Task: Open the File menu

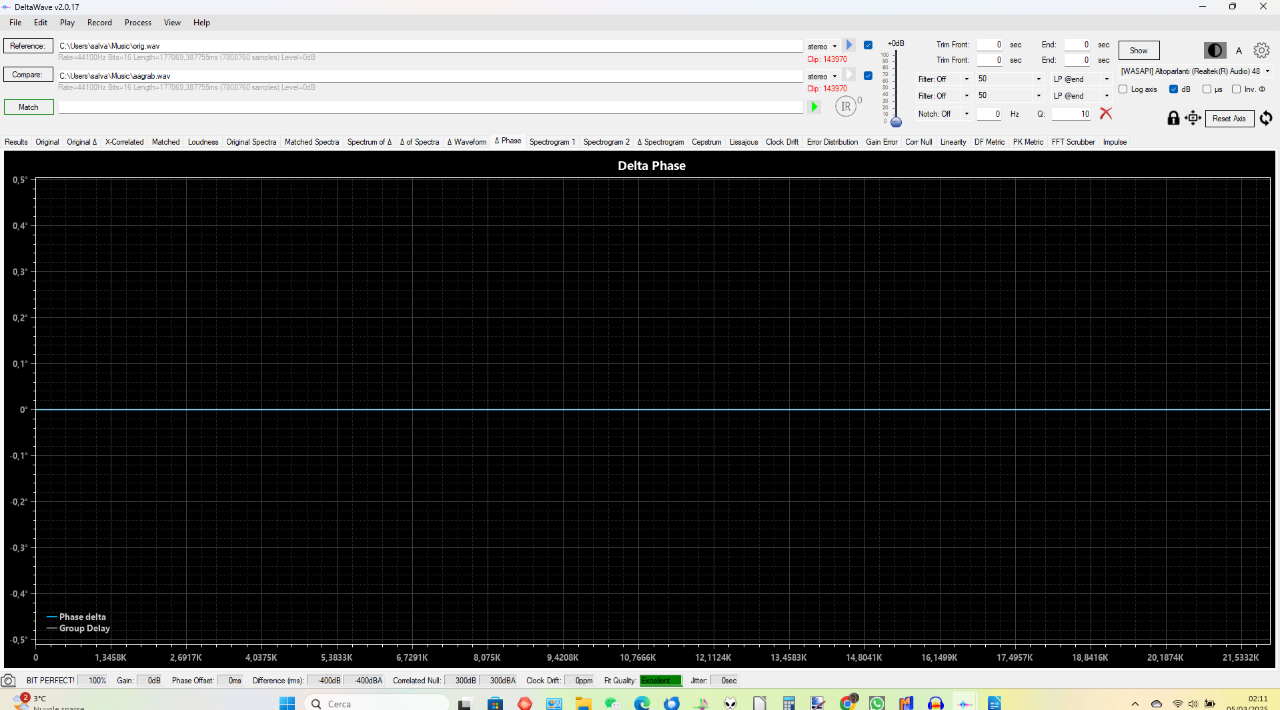Action: [x=15, y=22]
